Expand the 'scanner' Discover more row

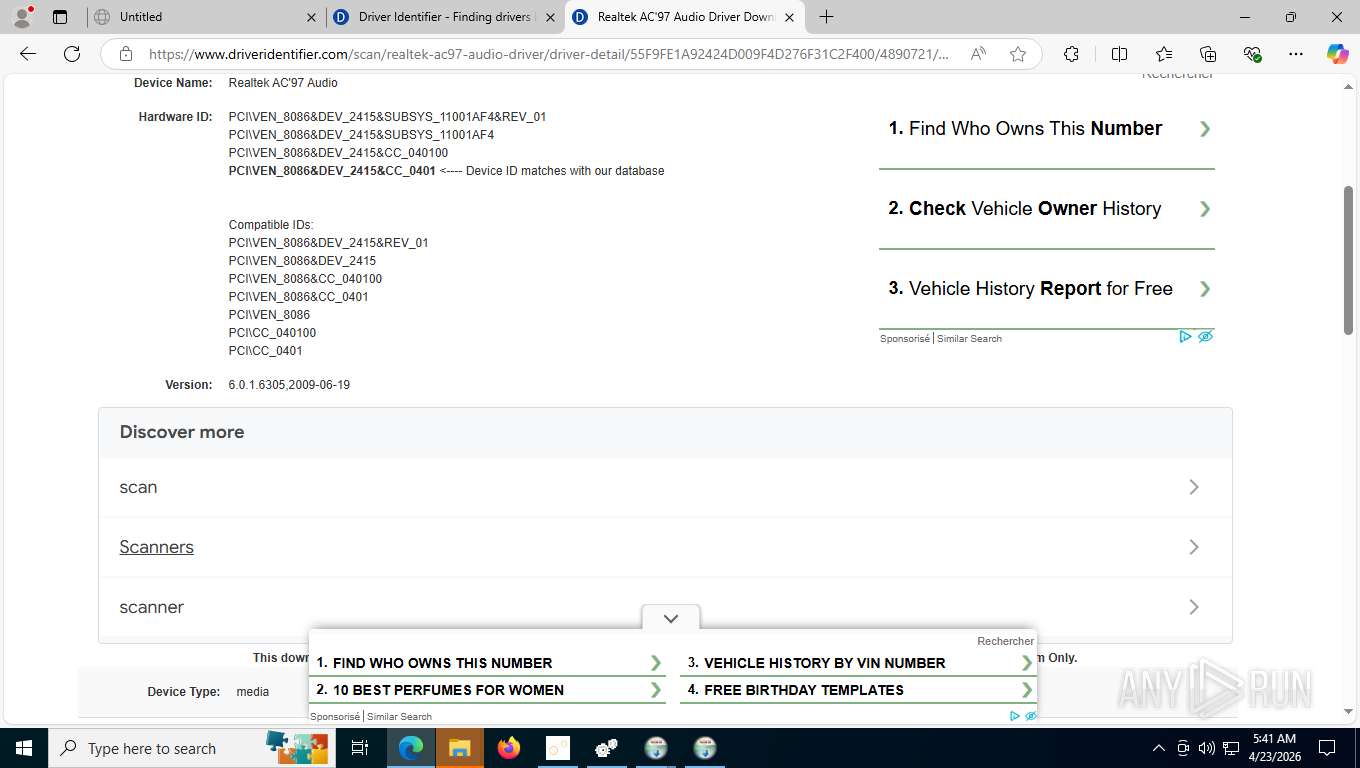tap(665, 607)
